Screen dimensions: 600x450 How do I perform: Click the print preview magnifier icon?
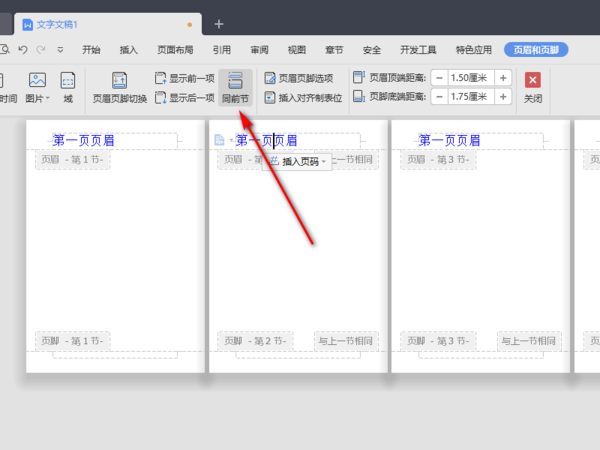(5, 49)
